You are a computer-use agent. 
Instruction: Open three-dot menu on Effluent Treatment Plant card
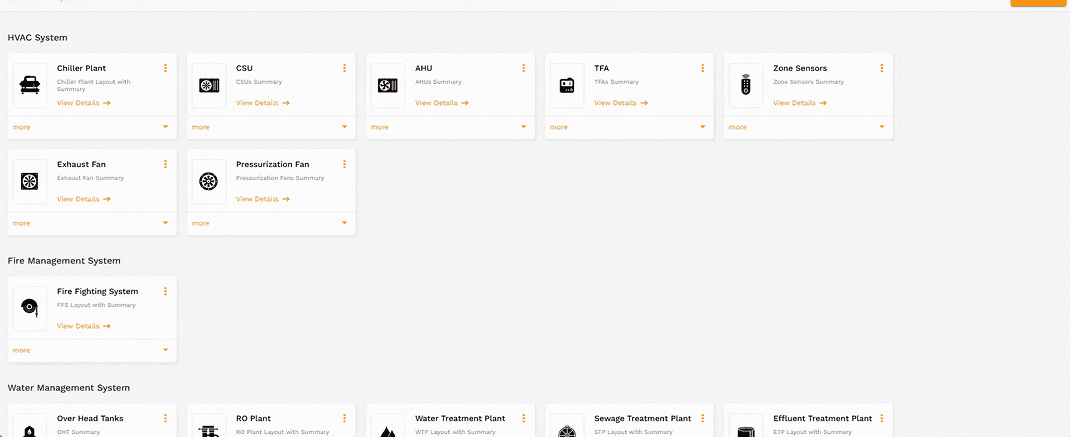882,419
